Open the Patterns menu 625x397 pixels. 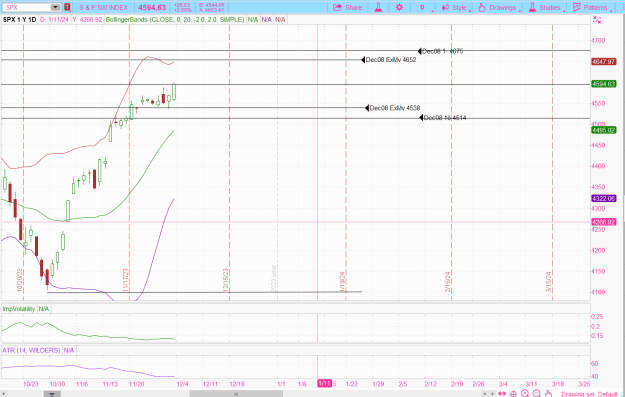[592, 8]
